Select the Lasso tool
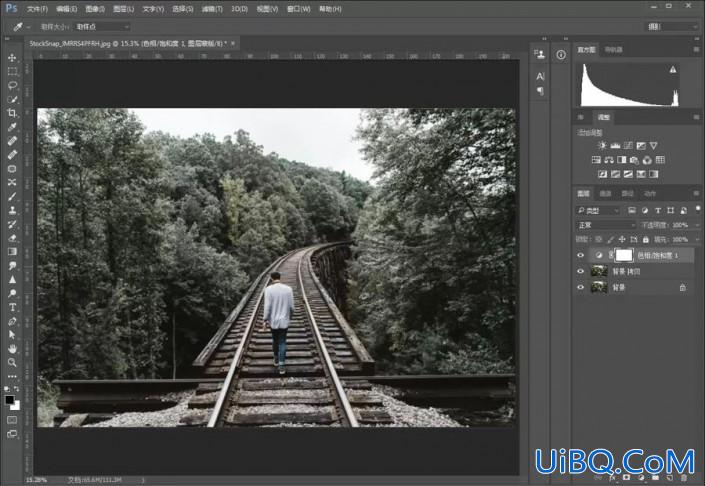 pyautogui.click(x=12, y=85)
